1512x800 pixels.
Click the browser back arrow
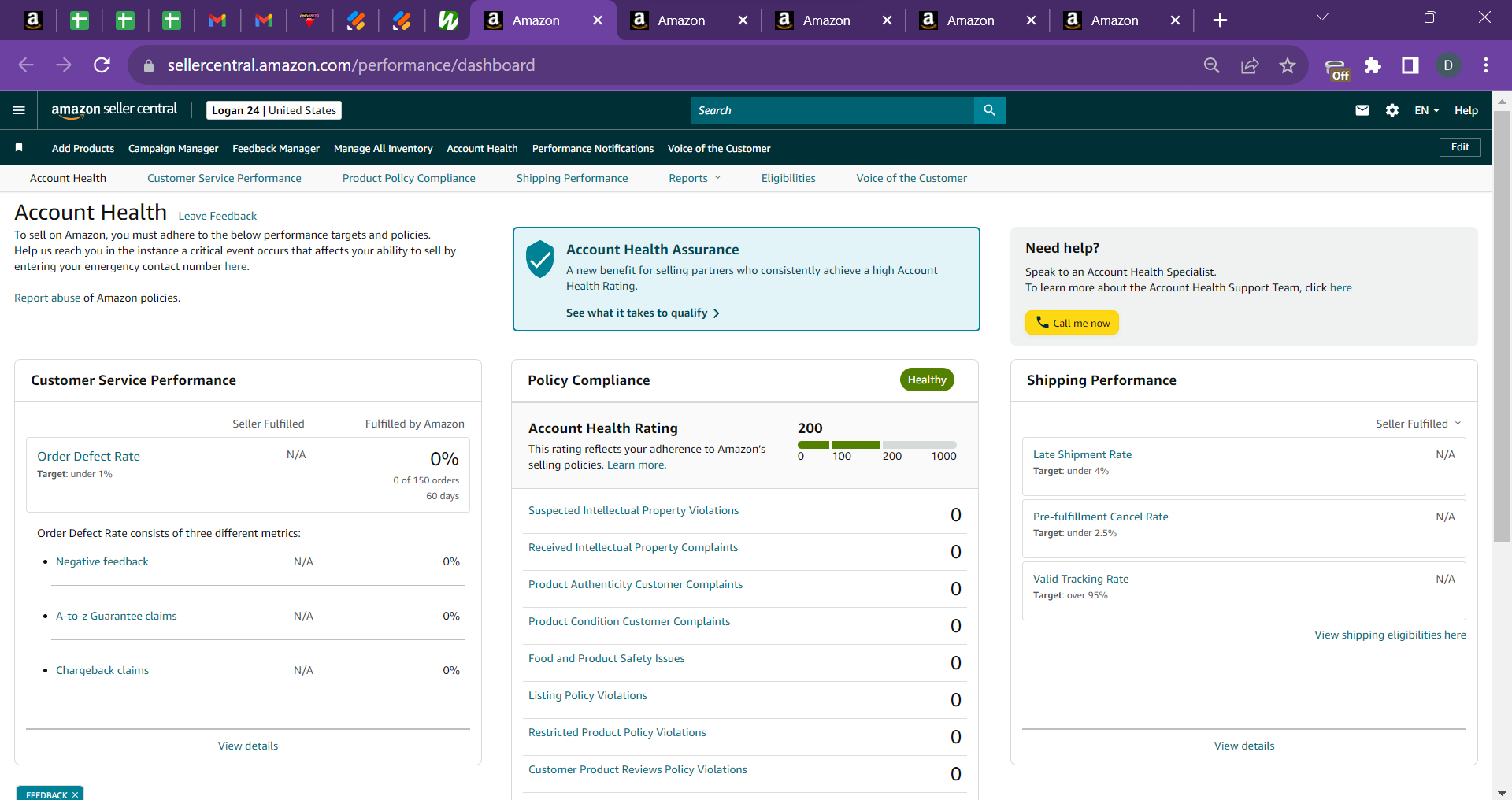(26, 65)
